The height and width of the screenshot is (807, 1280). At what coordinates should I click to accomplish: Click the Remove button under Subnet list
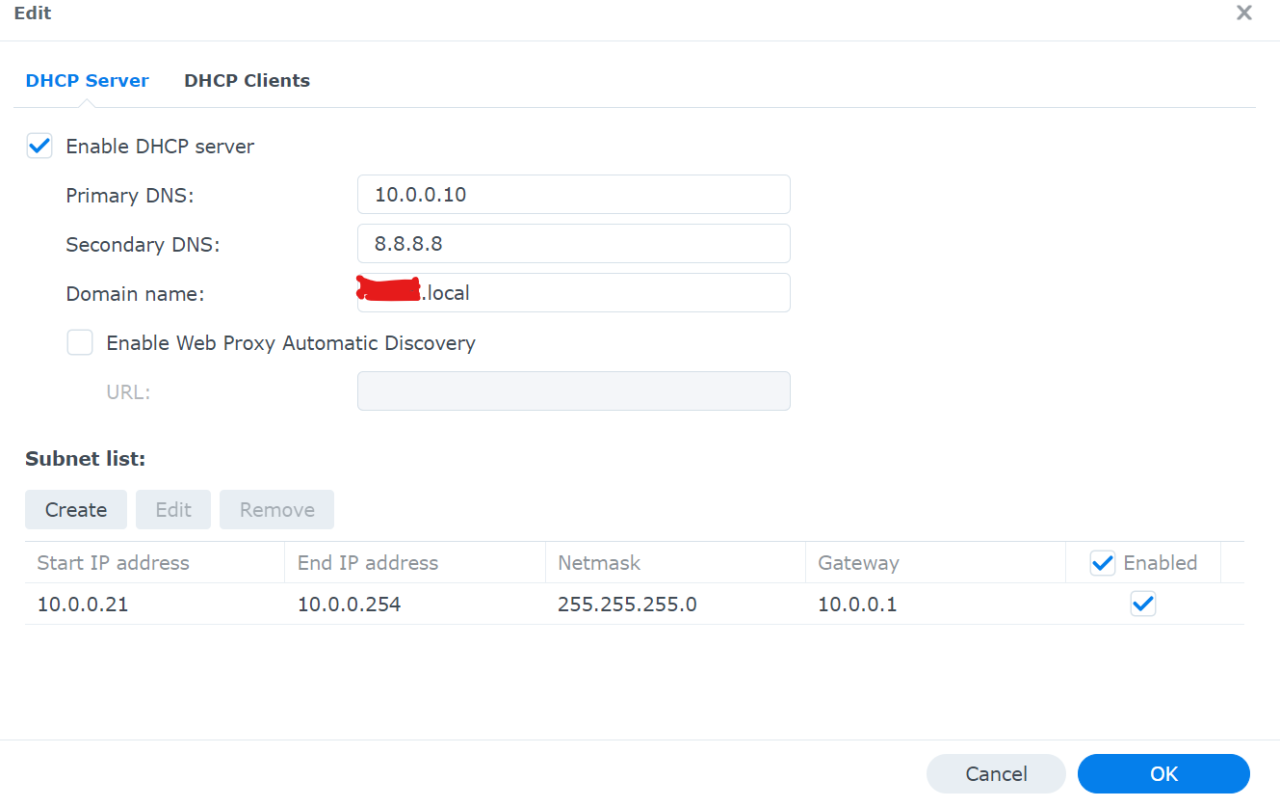coord(276,509)
